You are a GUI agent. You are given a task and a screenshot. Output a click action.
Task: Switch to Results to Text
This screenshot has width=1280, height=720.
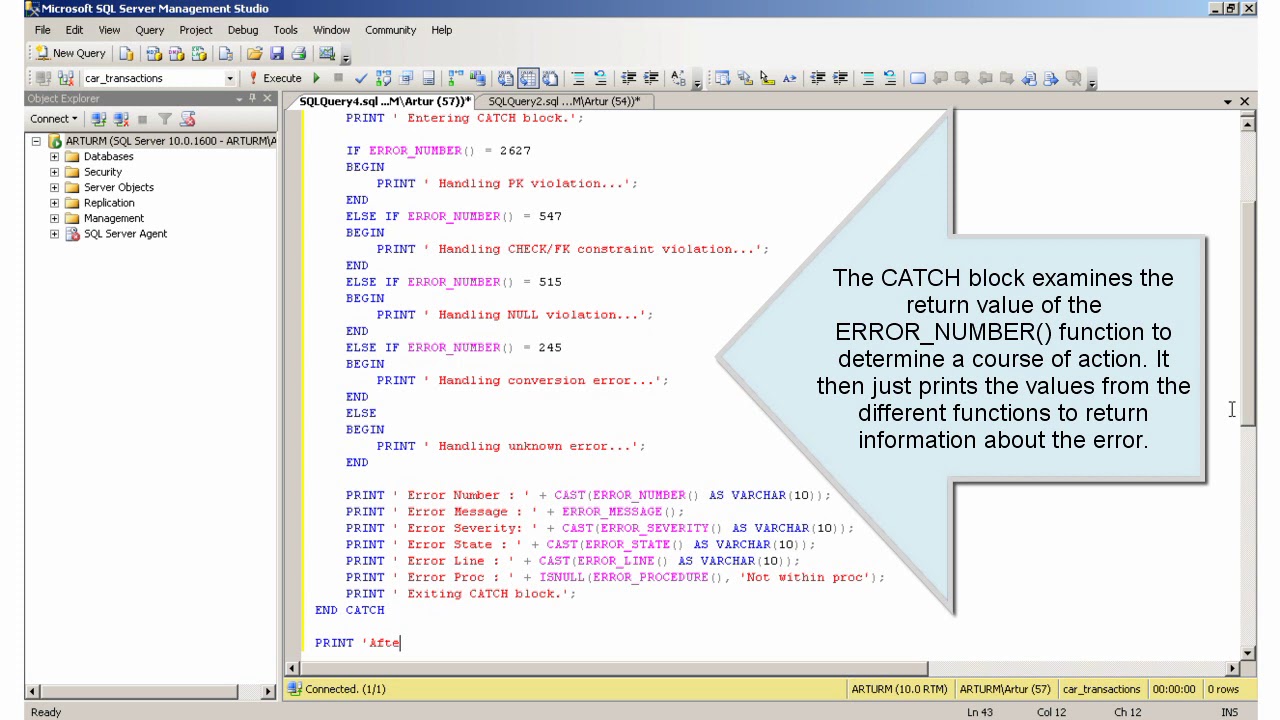click(x=506, y=78)
